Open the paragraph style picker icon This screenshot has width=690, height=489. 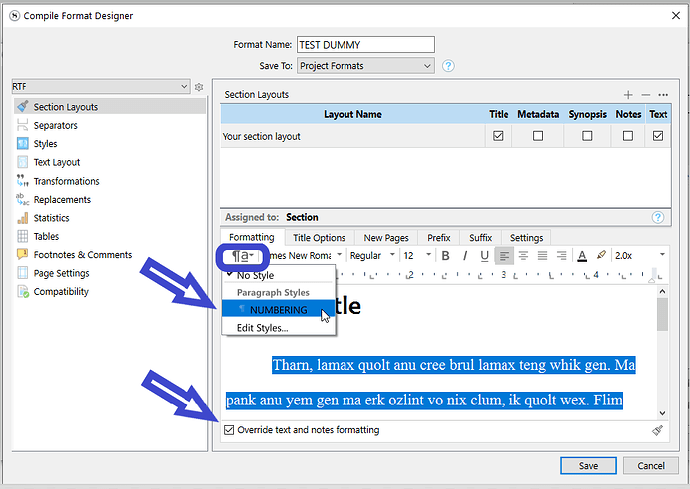coord(242,256)
